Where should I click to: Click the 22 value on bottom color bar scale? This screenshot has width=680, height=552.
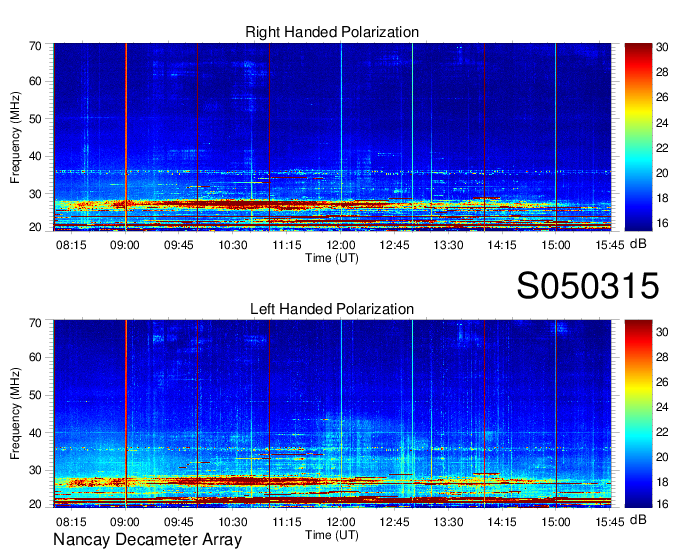(662, 431)
